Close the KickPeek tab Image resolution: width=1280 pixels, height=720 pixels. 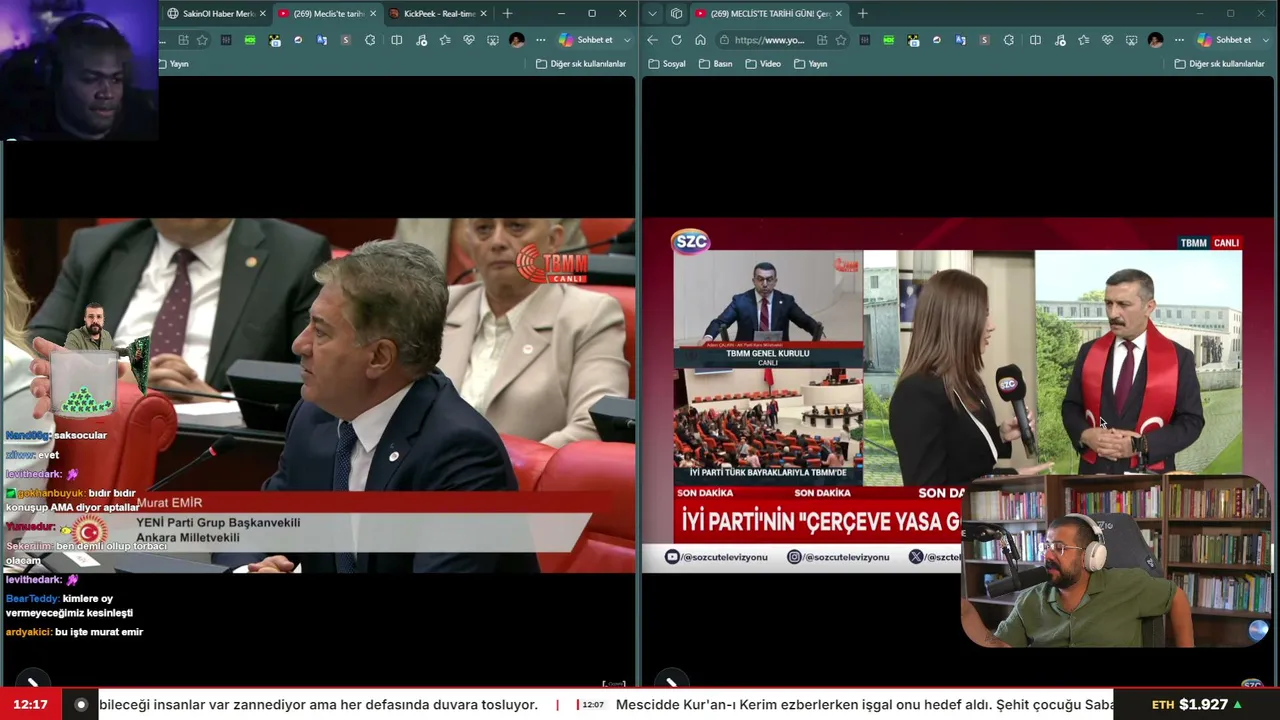click(484, 14)
